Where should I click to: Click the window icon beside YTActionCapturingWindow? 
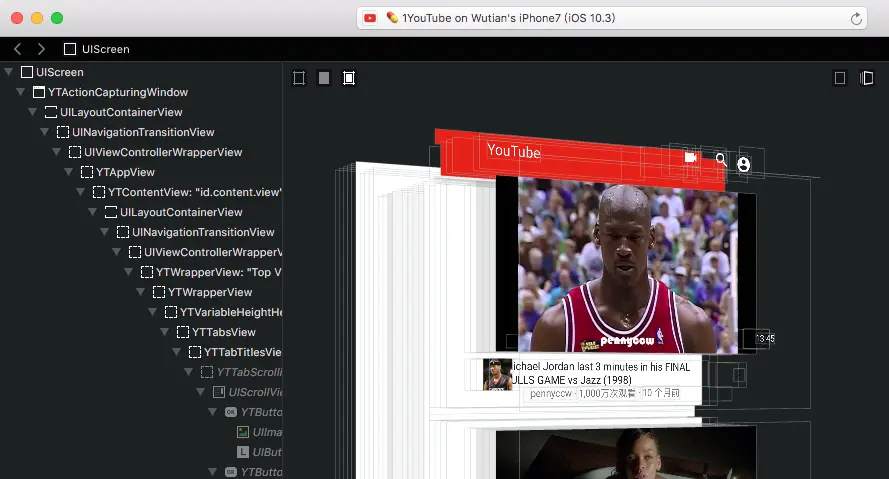(39, 92)
